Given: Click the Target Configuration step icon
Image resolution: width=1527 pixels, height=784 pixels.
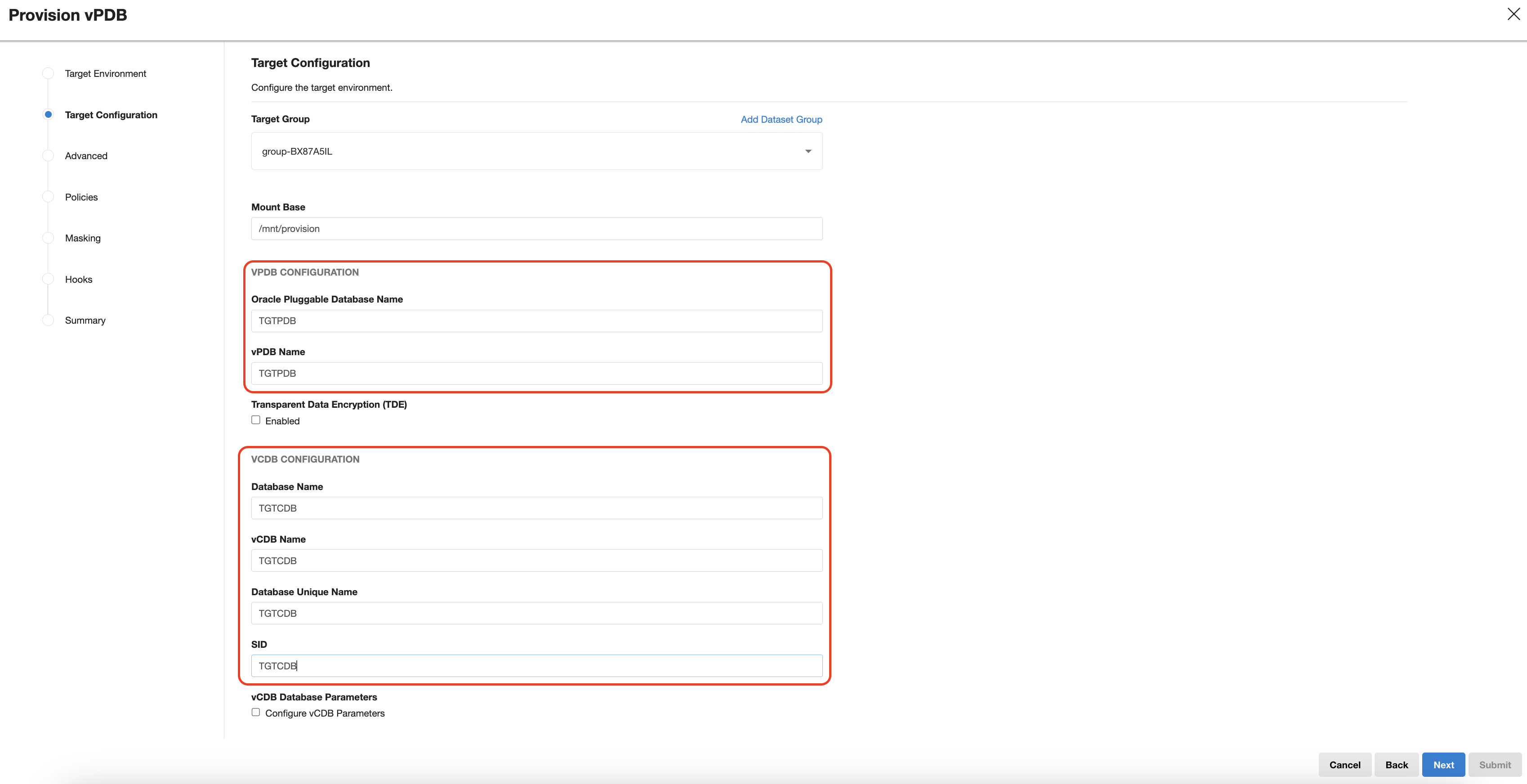Looking at the screenshot, I should point(47,114).
